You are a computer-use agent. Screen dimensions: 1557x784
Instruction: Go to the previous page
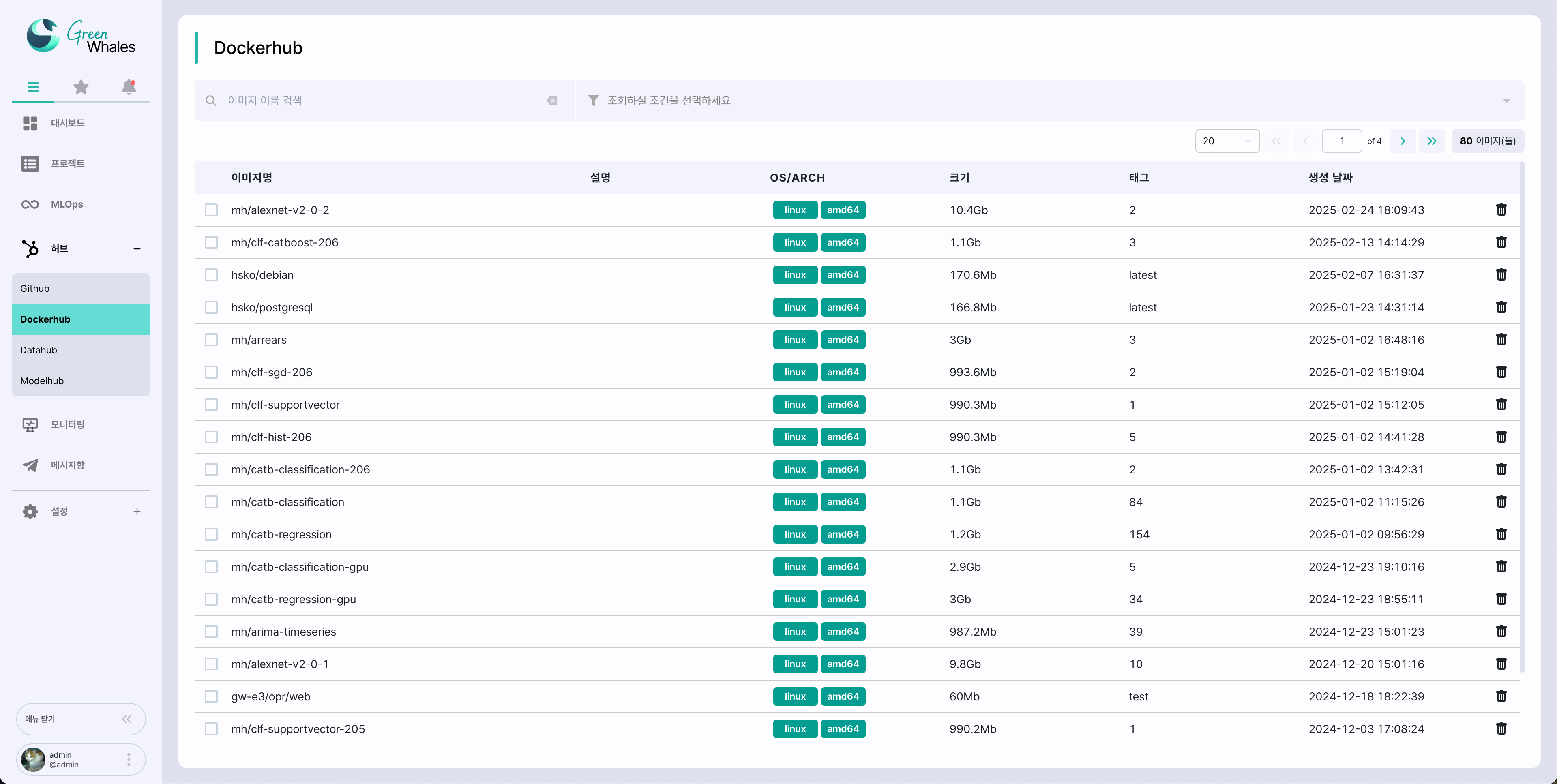[x=1306, y=141]
